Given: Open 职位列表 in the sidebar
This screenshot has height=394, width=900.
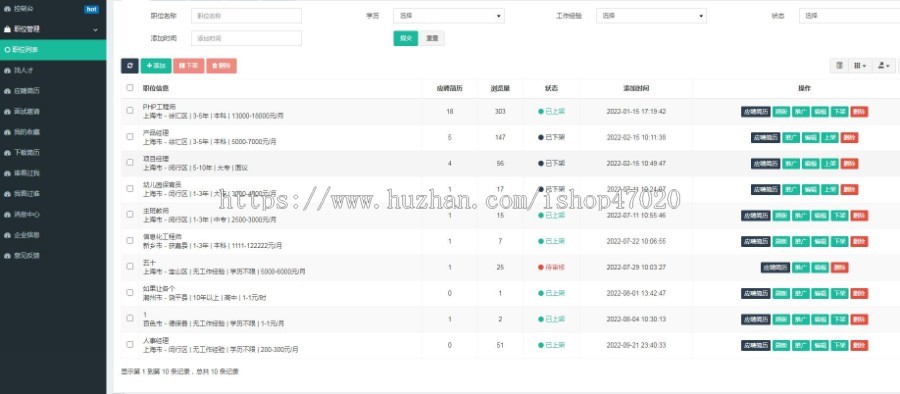Looking at the screenshot, I should point(53,50).
